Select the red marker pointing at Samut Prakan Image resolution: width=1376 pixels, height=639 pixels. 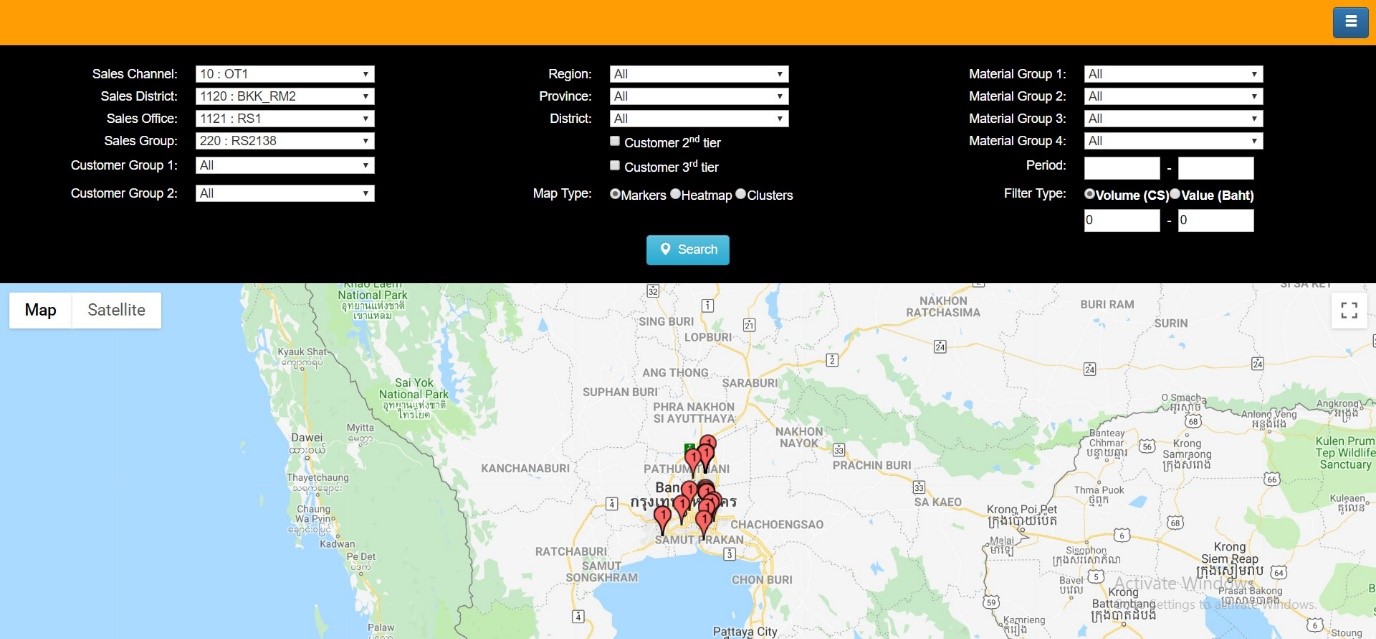pyautogui.click(x=703, y=525)
